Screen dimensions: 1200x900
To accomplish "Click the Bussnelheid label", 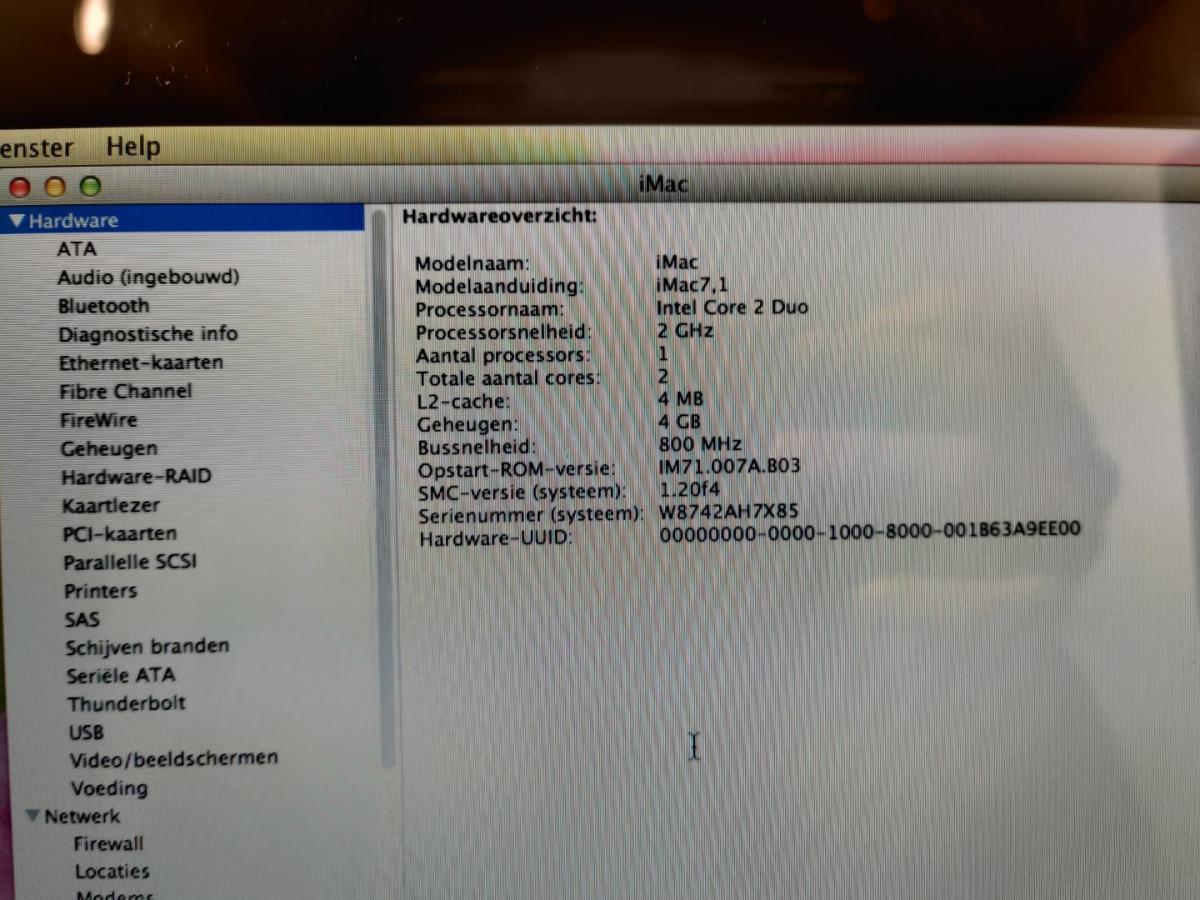I will [x=476, y=447].
